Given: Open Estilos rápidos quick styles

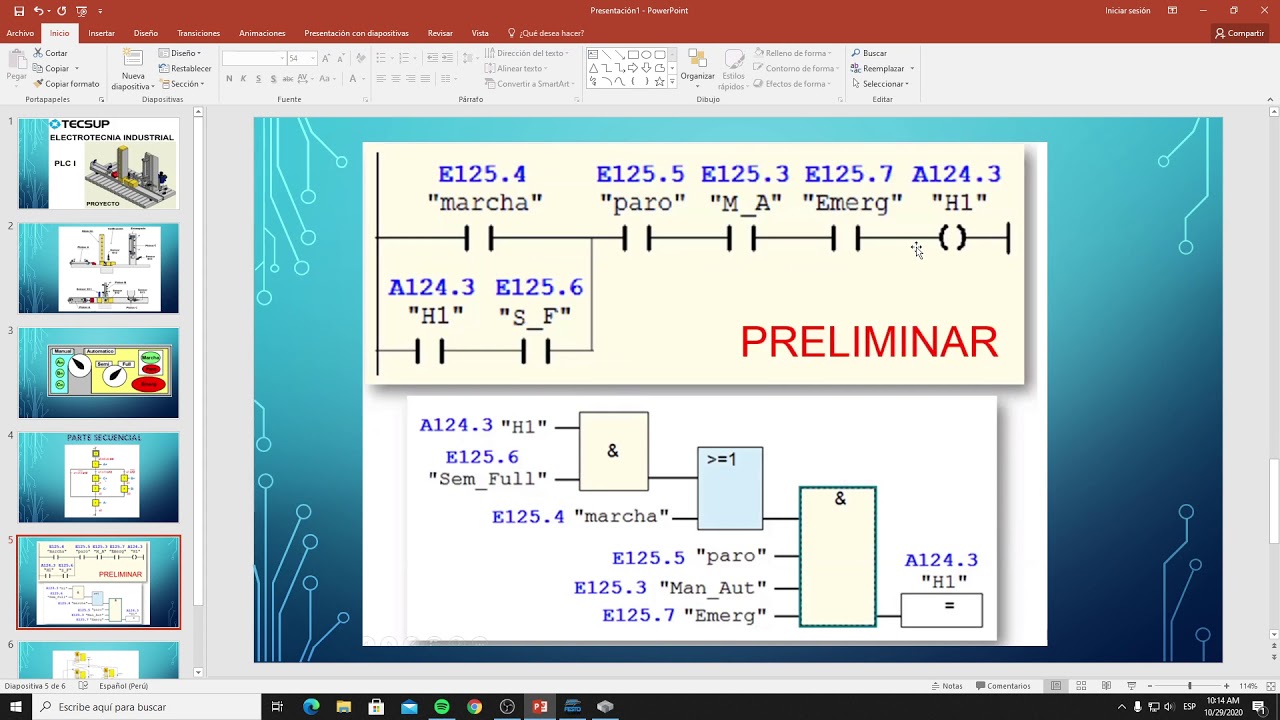Looking at the screenshot, I should tap(733, 68).
